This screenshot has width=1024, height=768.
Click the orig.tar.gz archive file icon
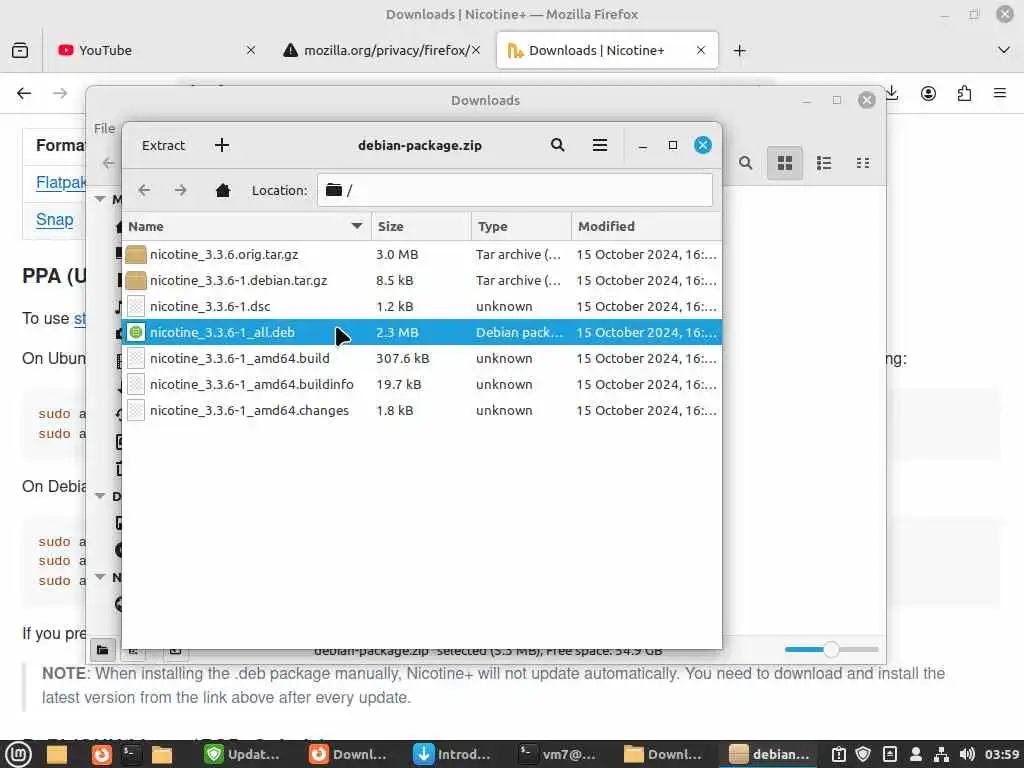[x=136, y=254]
